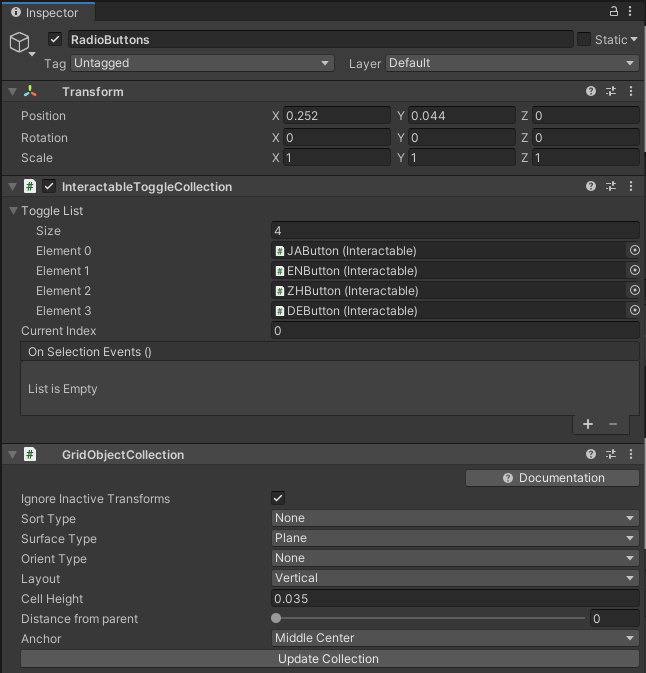The width and height of the screenshot is (646, 673).
Task: Collapse the Toggle List foldout
Action: tap(13, 211)
